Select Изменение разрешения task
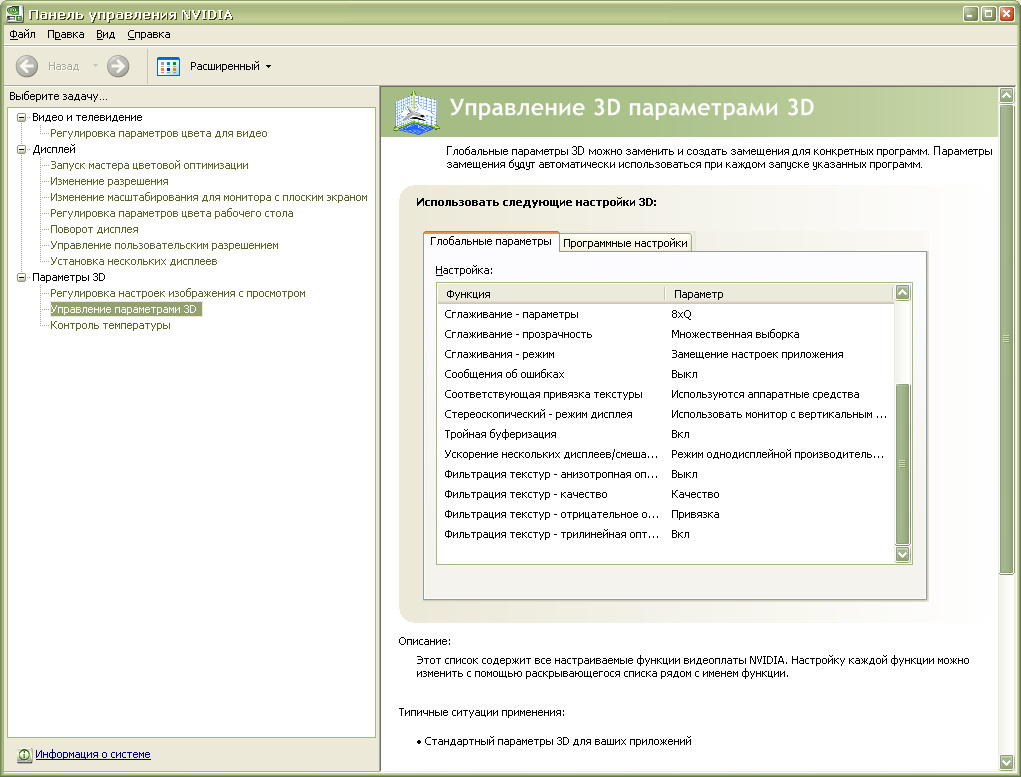Viewport: 1021px width, 777px height. (109, 181)
